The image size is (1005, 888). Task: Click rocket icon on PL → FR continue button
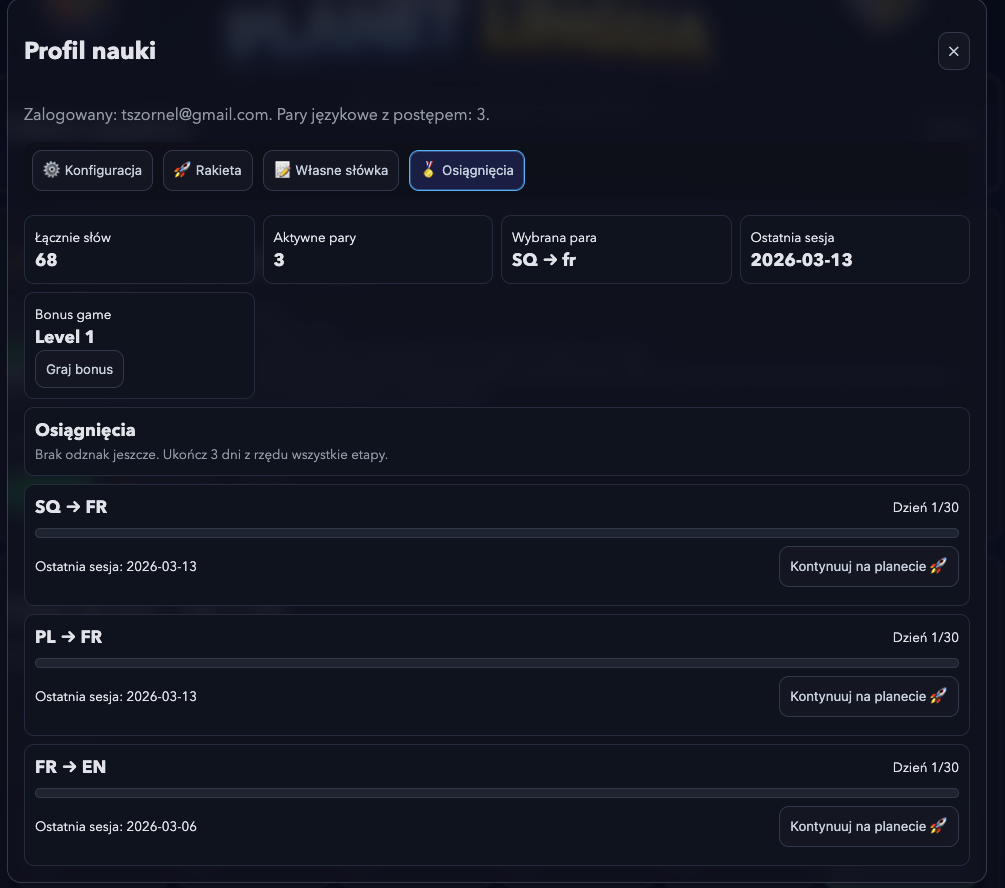pos(938,696)
